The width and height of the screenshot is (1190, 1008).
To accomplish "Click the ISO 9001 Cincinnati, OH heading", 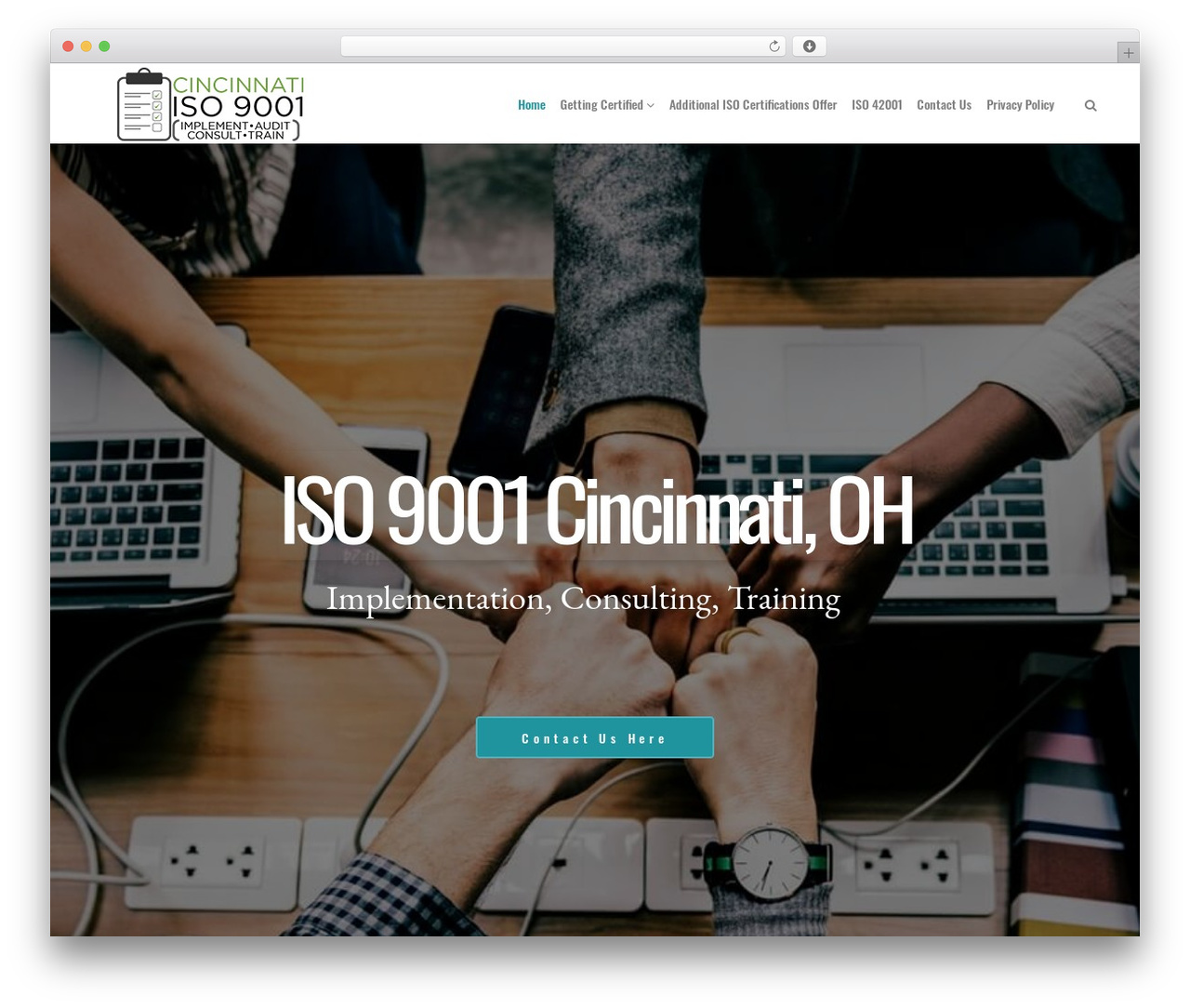I will [596, 511].
